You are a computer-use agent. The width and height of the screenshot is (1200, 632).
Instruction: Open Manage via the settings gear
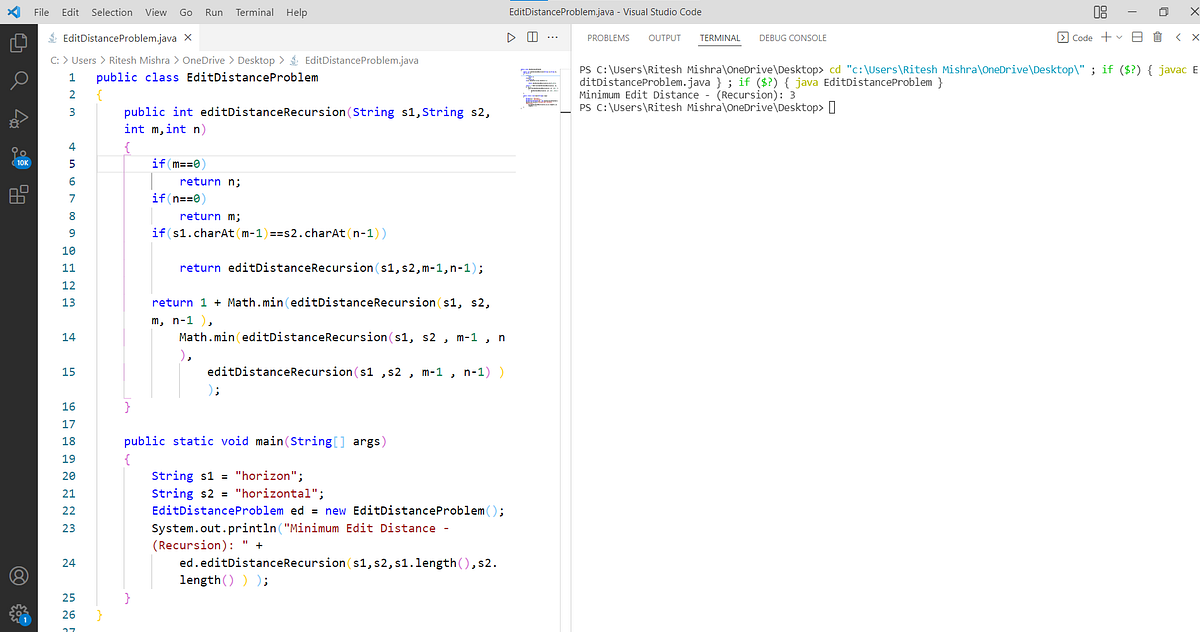17,613
